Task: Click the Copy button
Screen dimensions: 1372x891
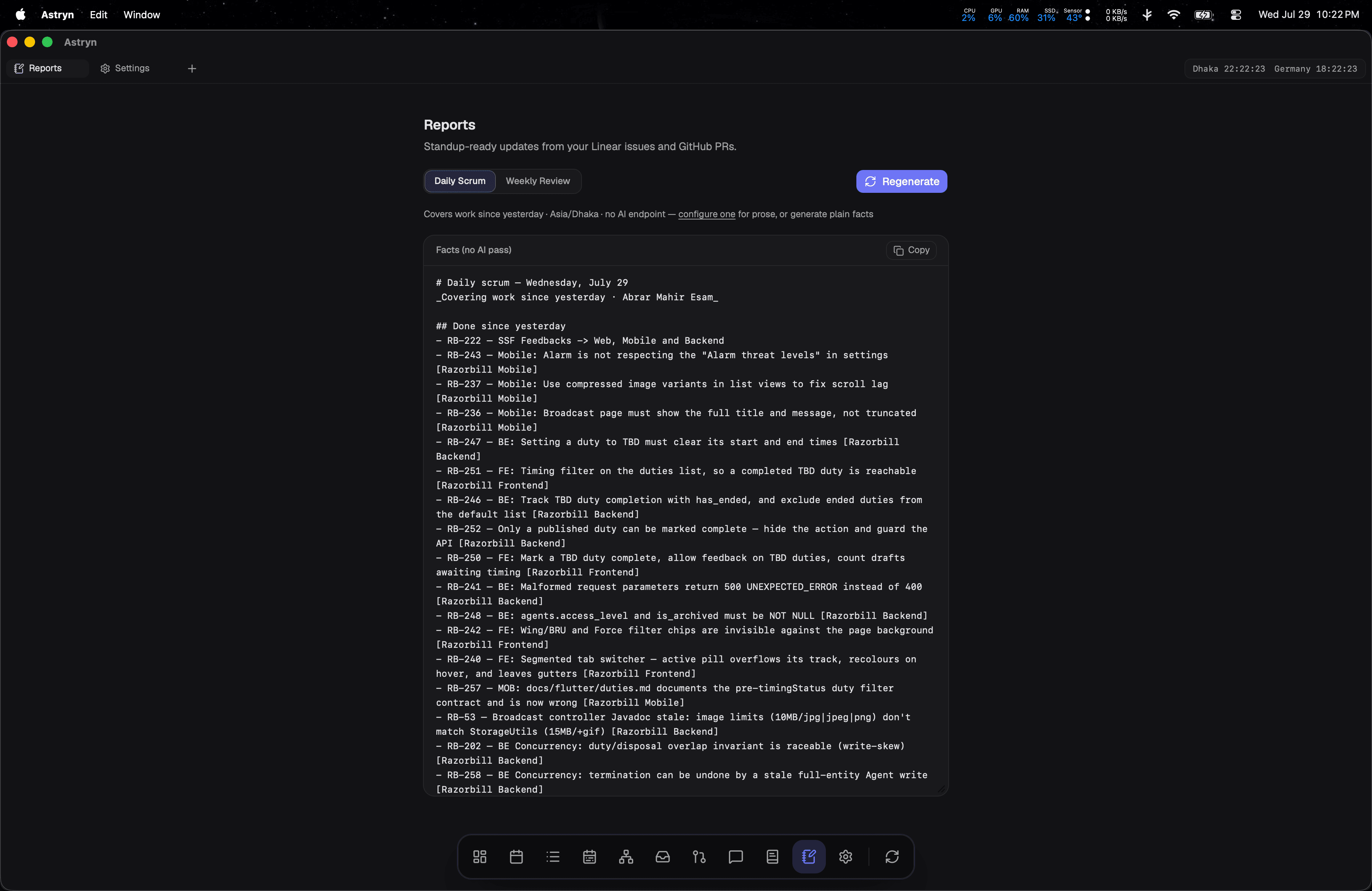Action: tap(911, 250)
